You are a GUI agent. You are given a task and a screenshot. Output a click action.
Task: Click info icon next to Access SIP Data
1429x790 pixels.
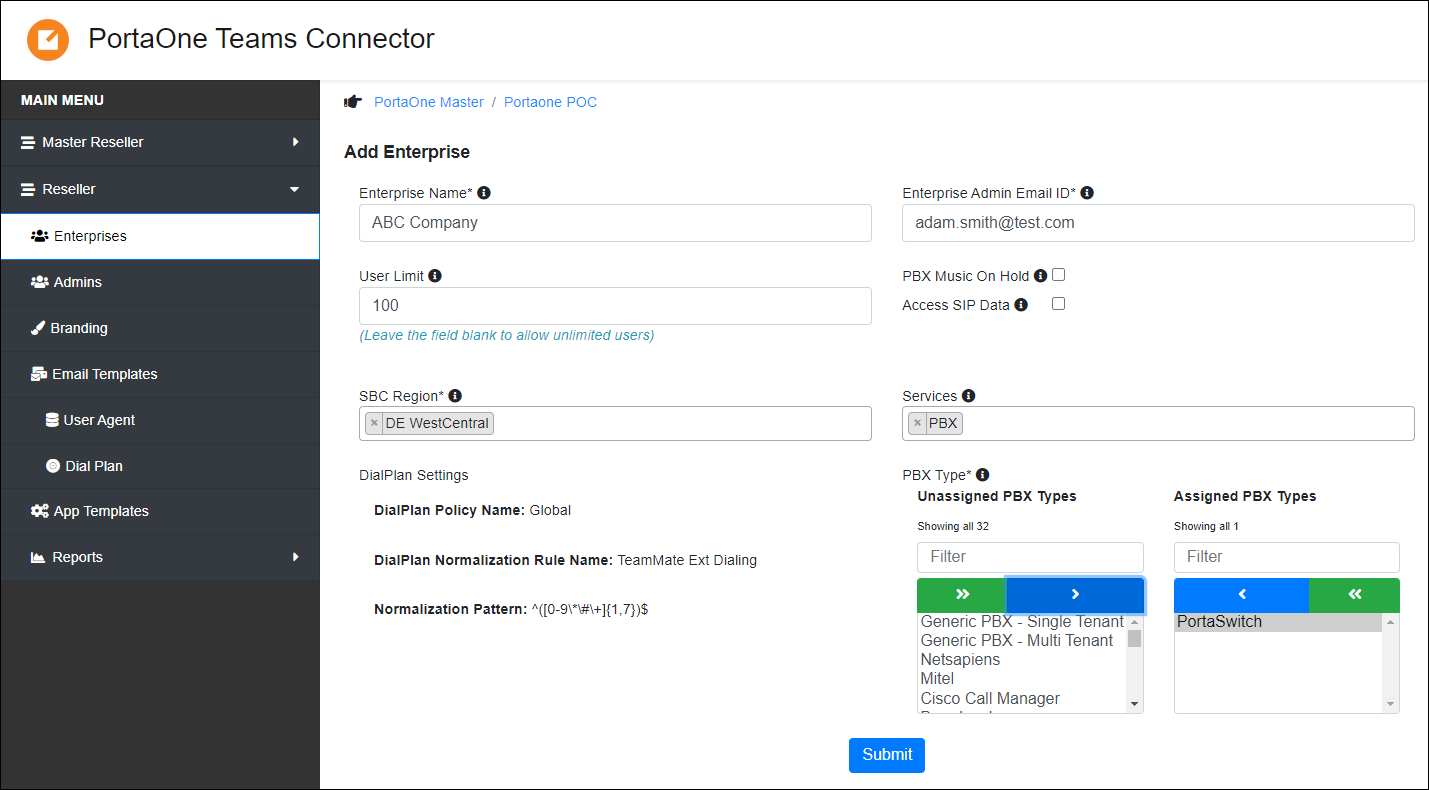(x=1021, y=305)
